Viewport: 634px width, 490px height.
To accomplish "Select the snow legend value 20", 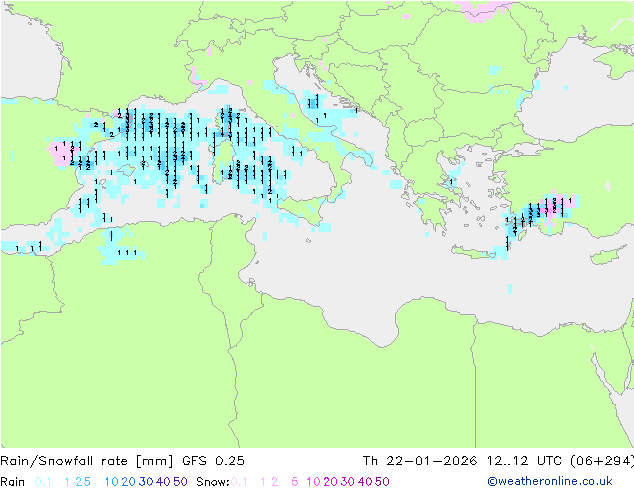I will click(330, 482).
